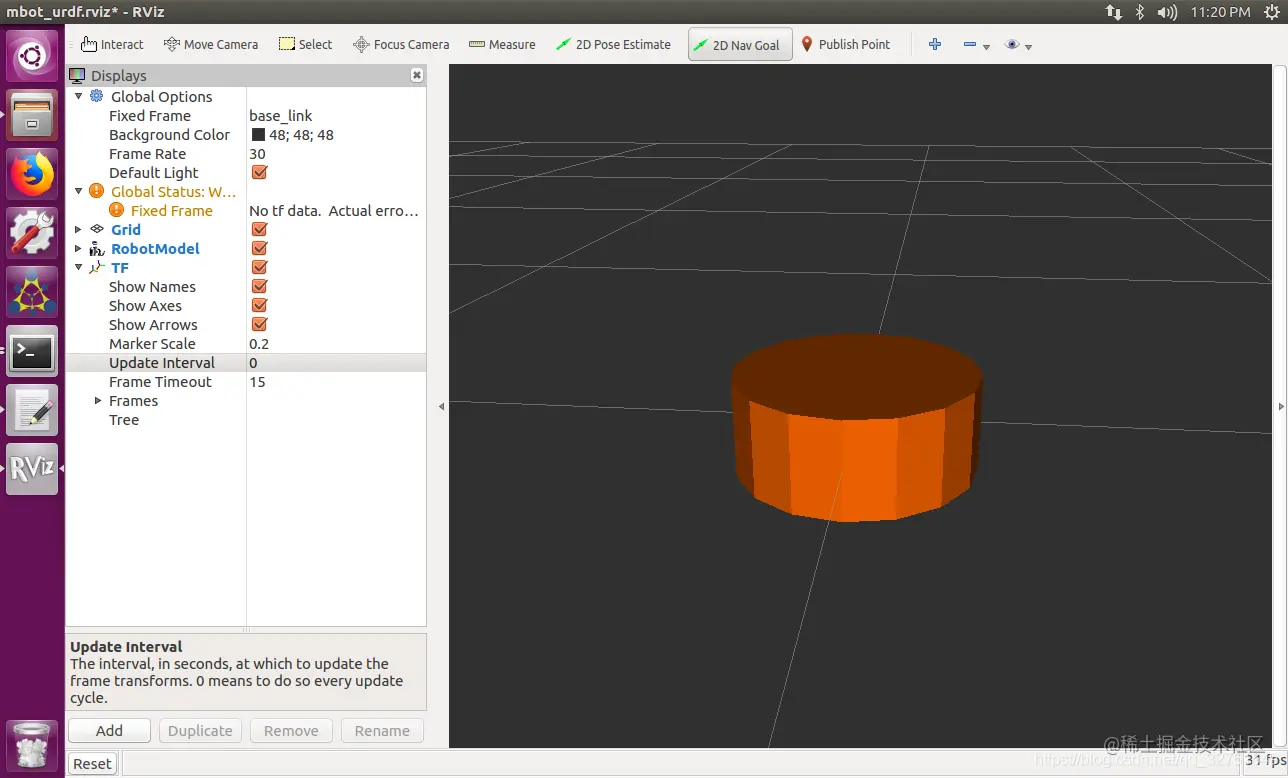Screen dimensions: 1288x778
Task: Click the Grid display icon
Action: (x=97, y=229)
